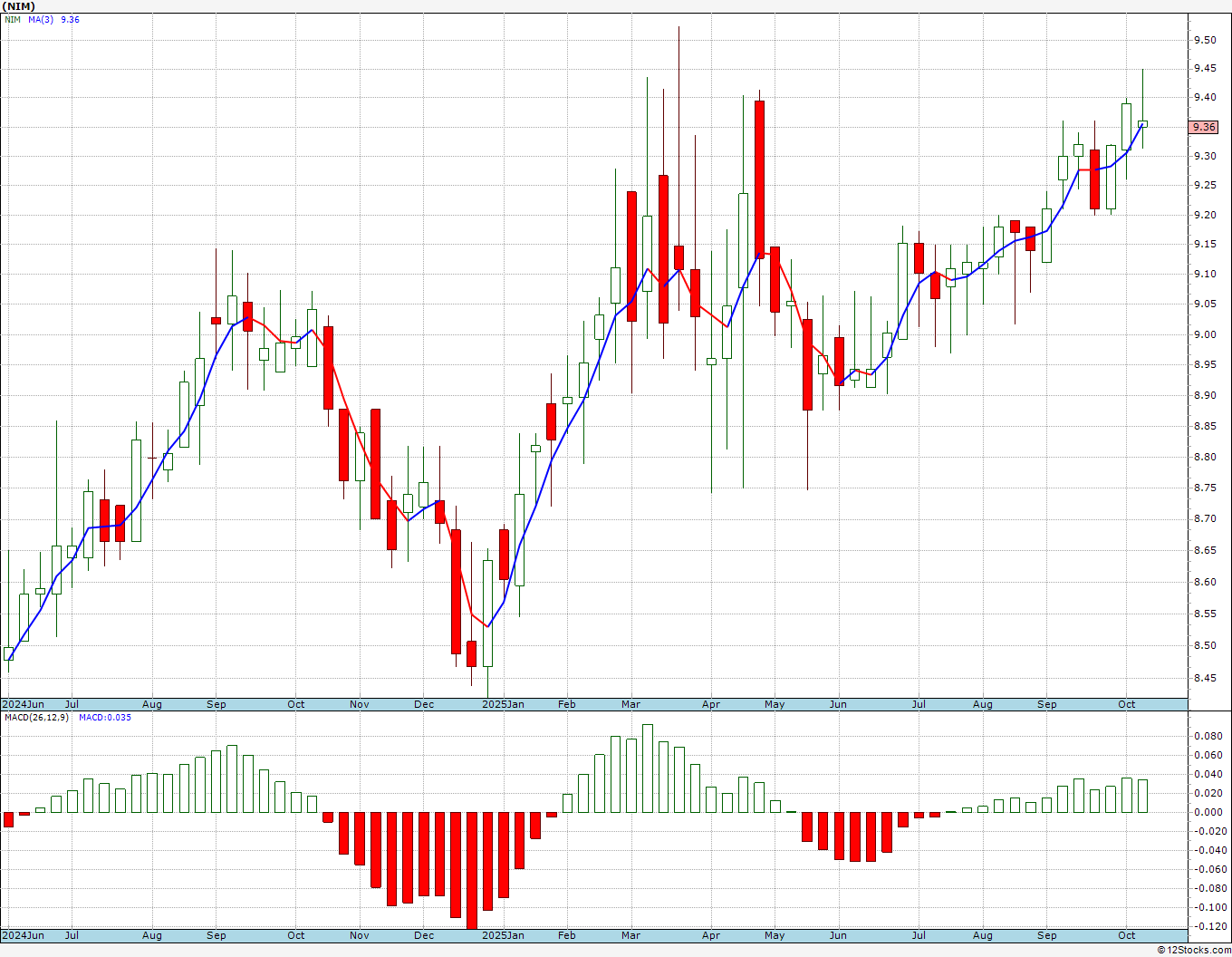Viewport: 1232px width, 957px height.
Task: Select the 0.060 MACD axis label
Action: point(1207,756)
